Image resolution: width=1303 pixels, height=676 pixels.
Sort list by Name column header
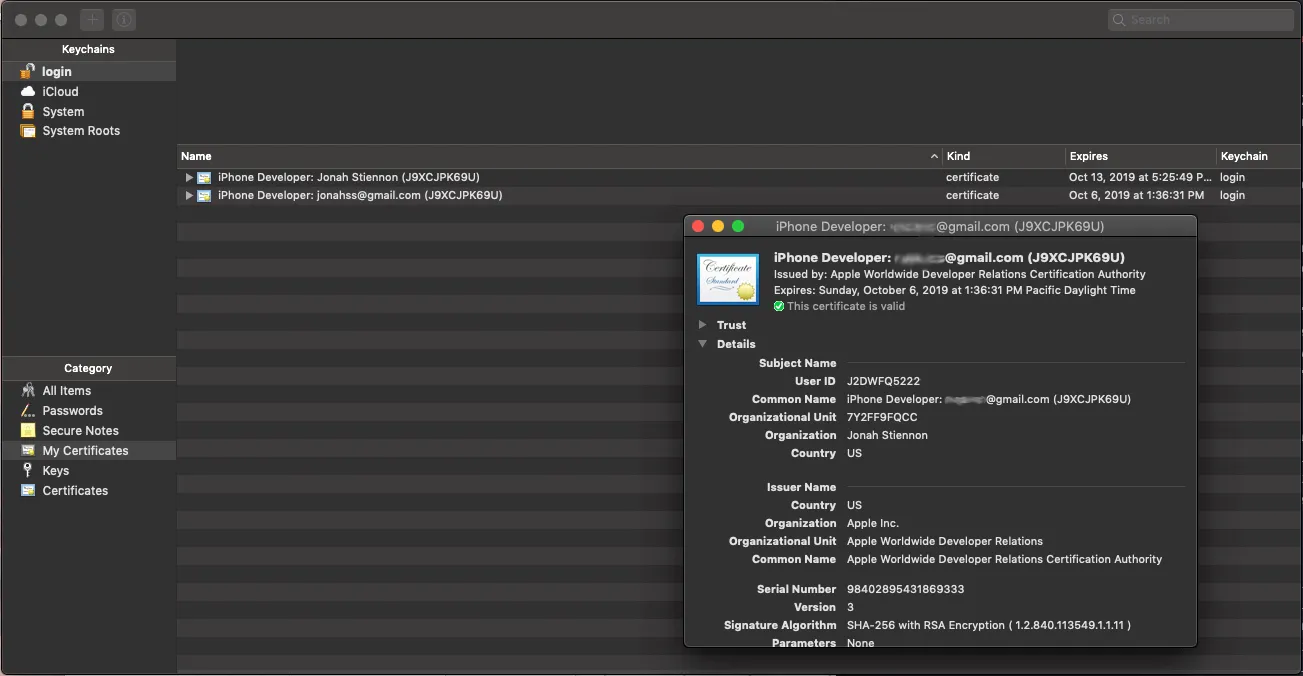pos(560,156)
